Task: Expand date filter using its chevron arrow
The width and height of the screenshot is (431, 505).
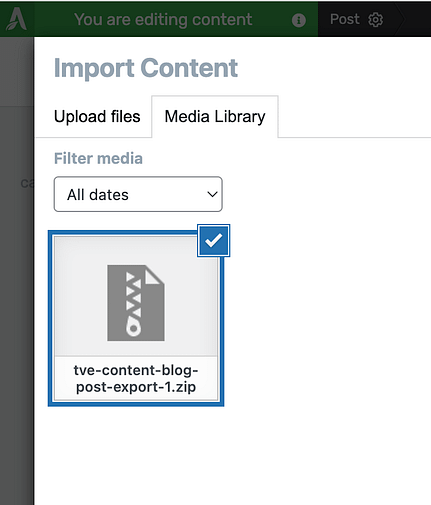Action: [x=212, y=194]
